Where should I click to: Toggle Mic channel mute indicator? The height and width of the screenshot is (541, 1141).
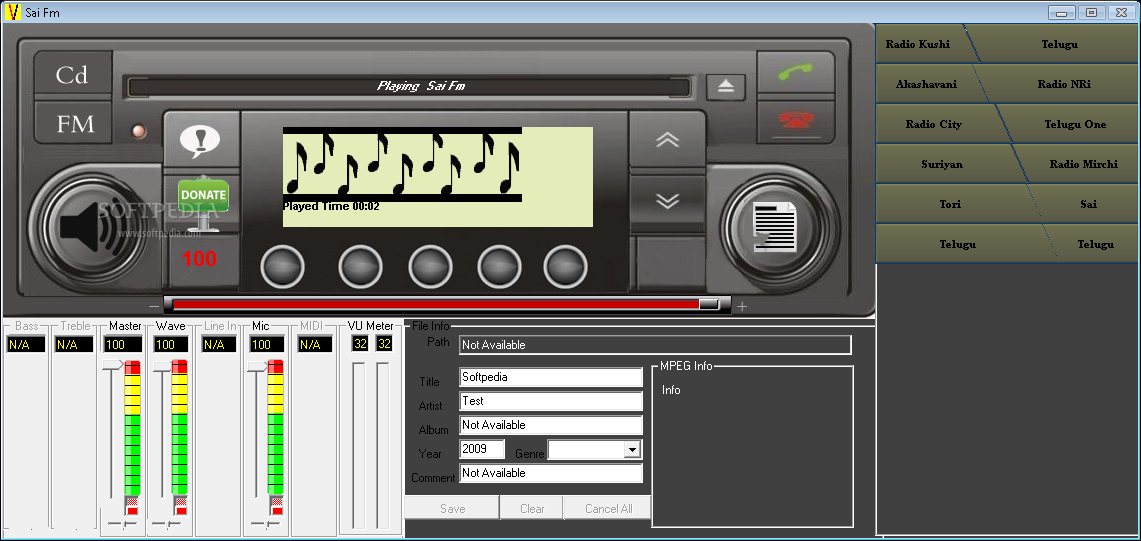tap(275, 506)
